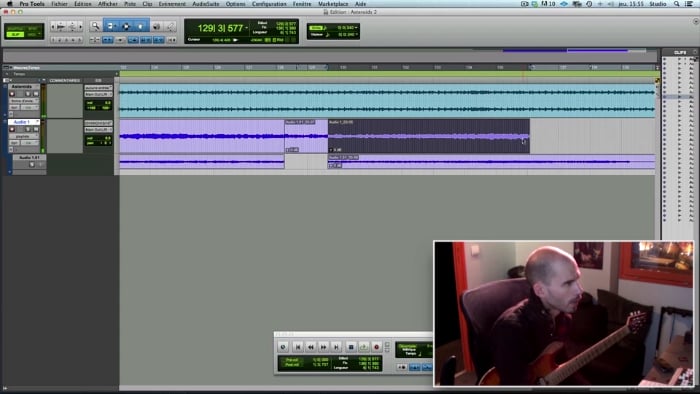This screenshot has width=700, height=394.
Task: Open the Asteroids automation mode selector
Action: coord(29,108)
